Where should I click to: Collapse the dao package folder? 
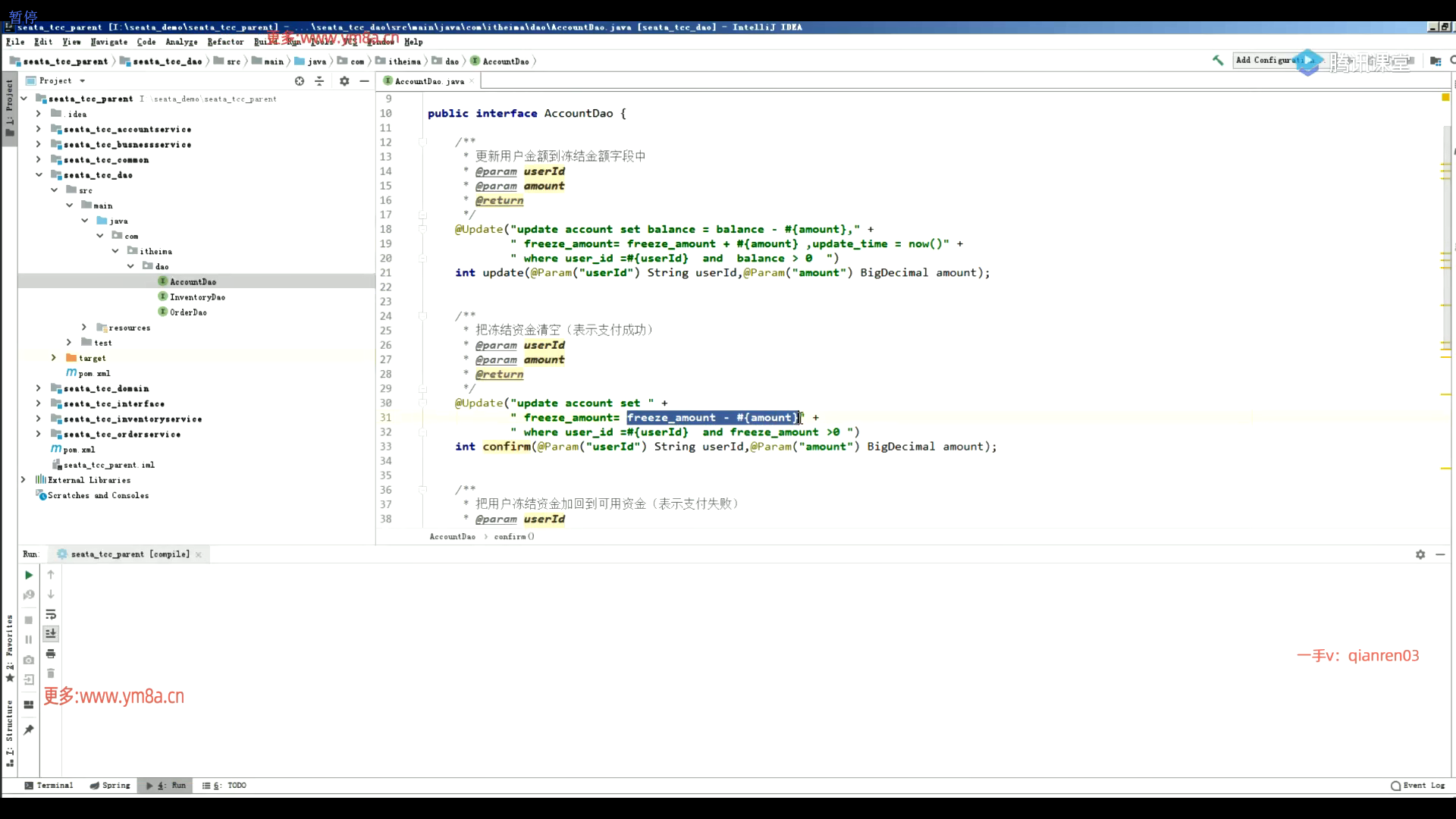130,266
